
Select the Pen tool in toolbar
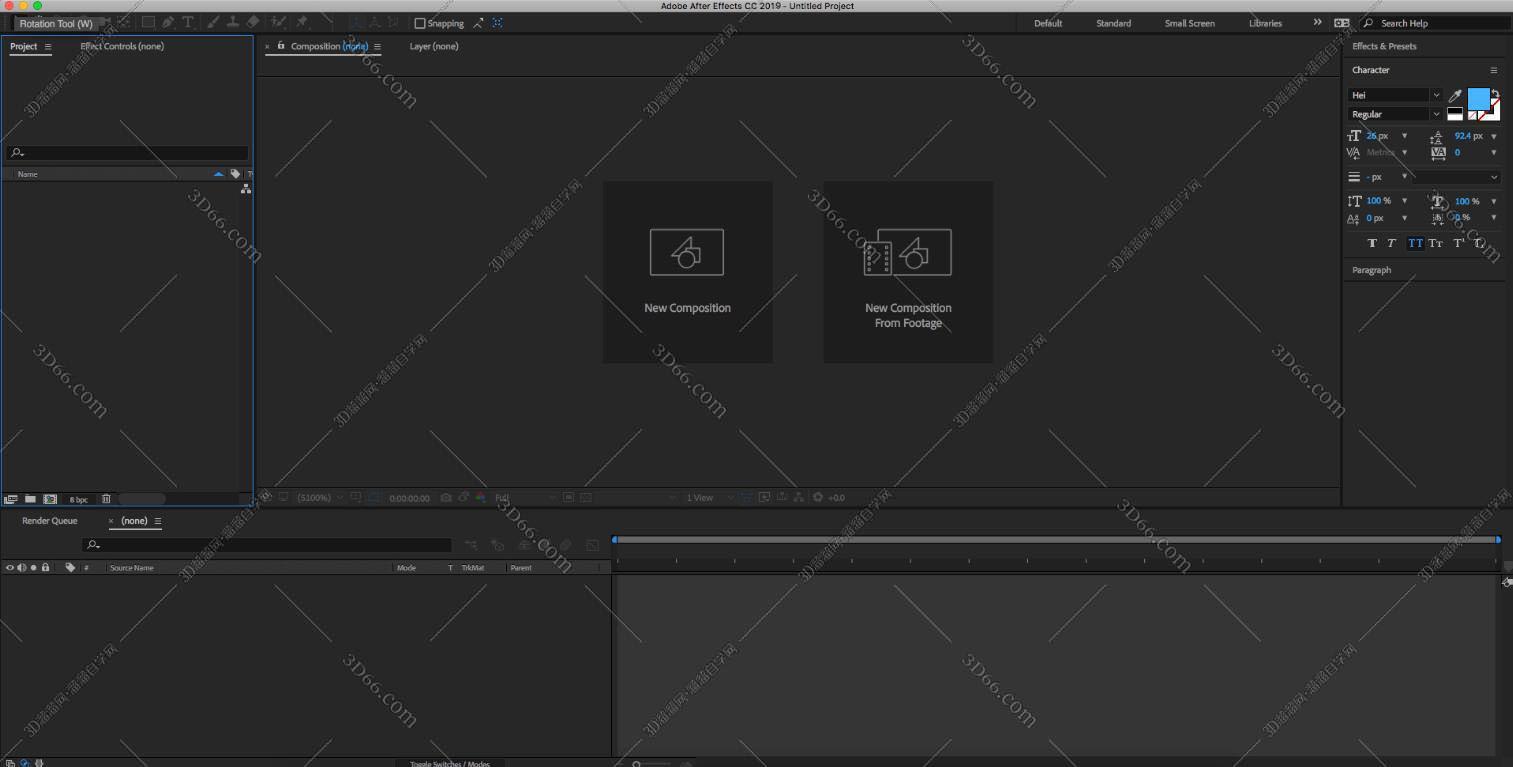(168, 22)
